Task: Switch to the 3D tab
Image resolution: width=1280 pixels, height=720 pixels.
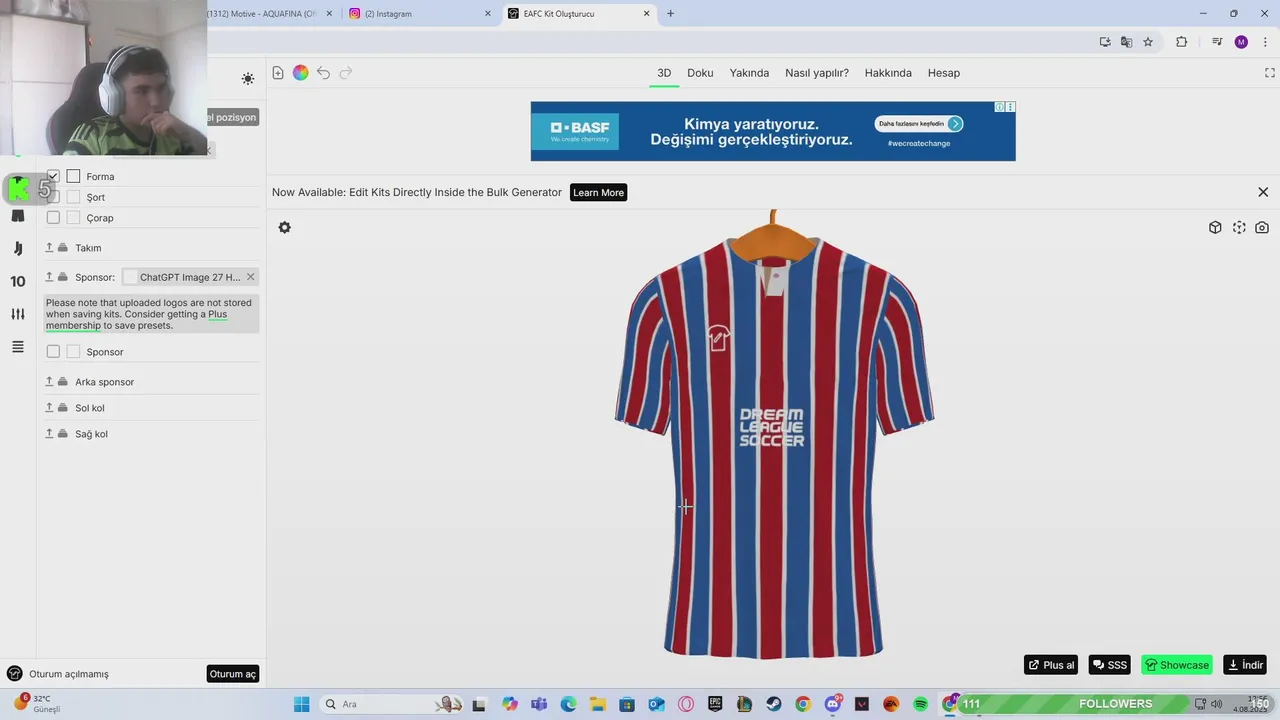Action: pos(664,73)
